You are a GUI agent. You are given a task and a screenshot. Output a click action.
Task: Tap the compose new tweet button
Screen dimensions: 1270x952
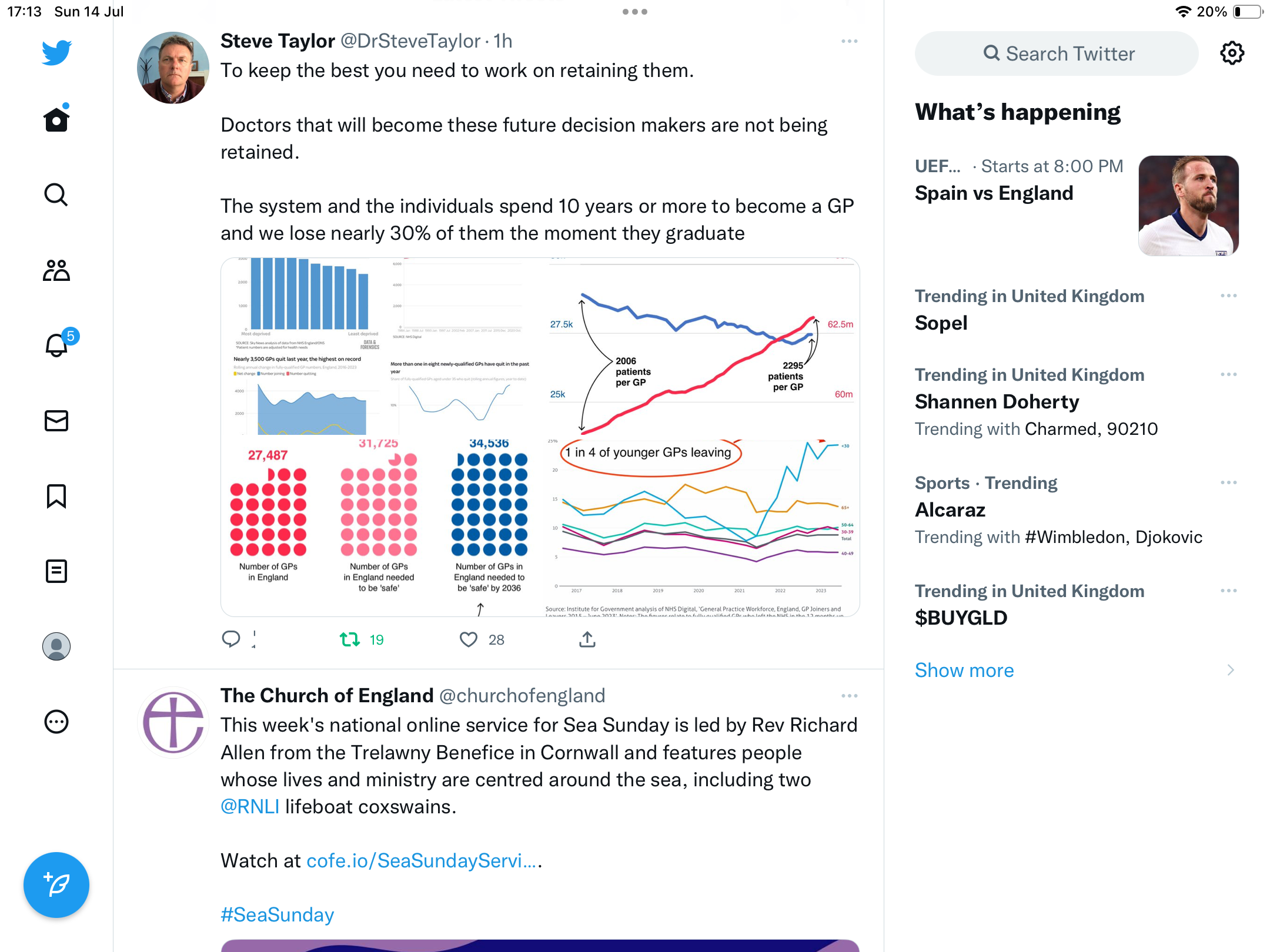pyautogui.click(x=56, y=885)
